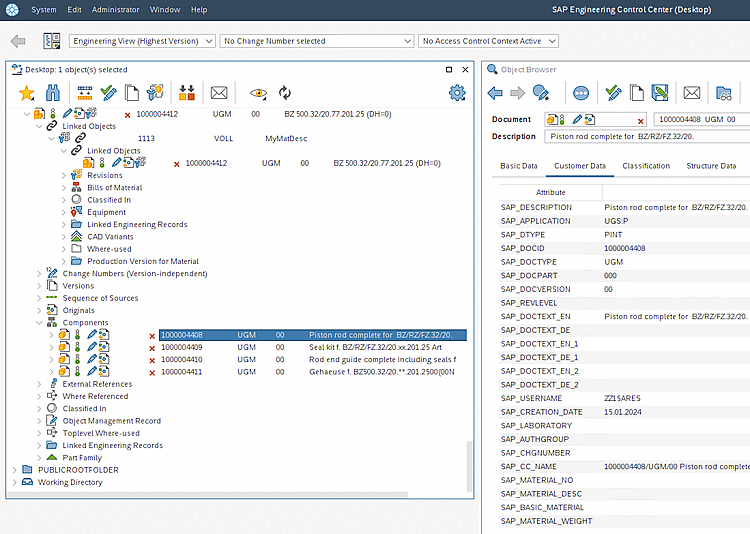Image resolution: width=750 pixels, height=534 pixels.
Task: Open the binoculars search tool
Action: (54, 93)
